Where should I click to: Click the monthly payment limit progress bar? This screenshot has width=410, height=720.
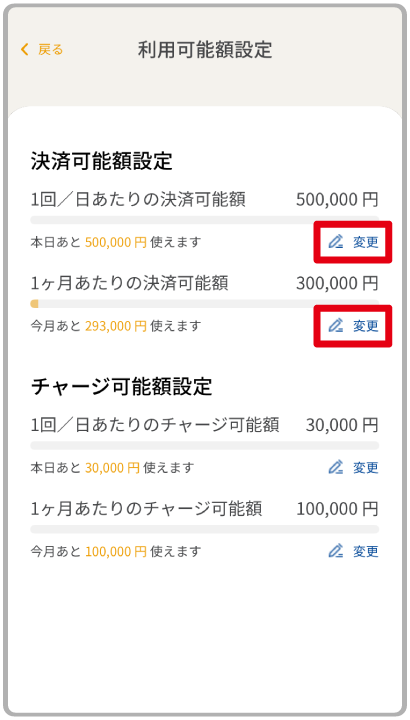(x=205, y=304)
